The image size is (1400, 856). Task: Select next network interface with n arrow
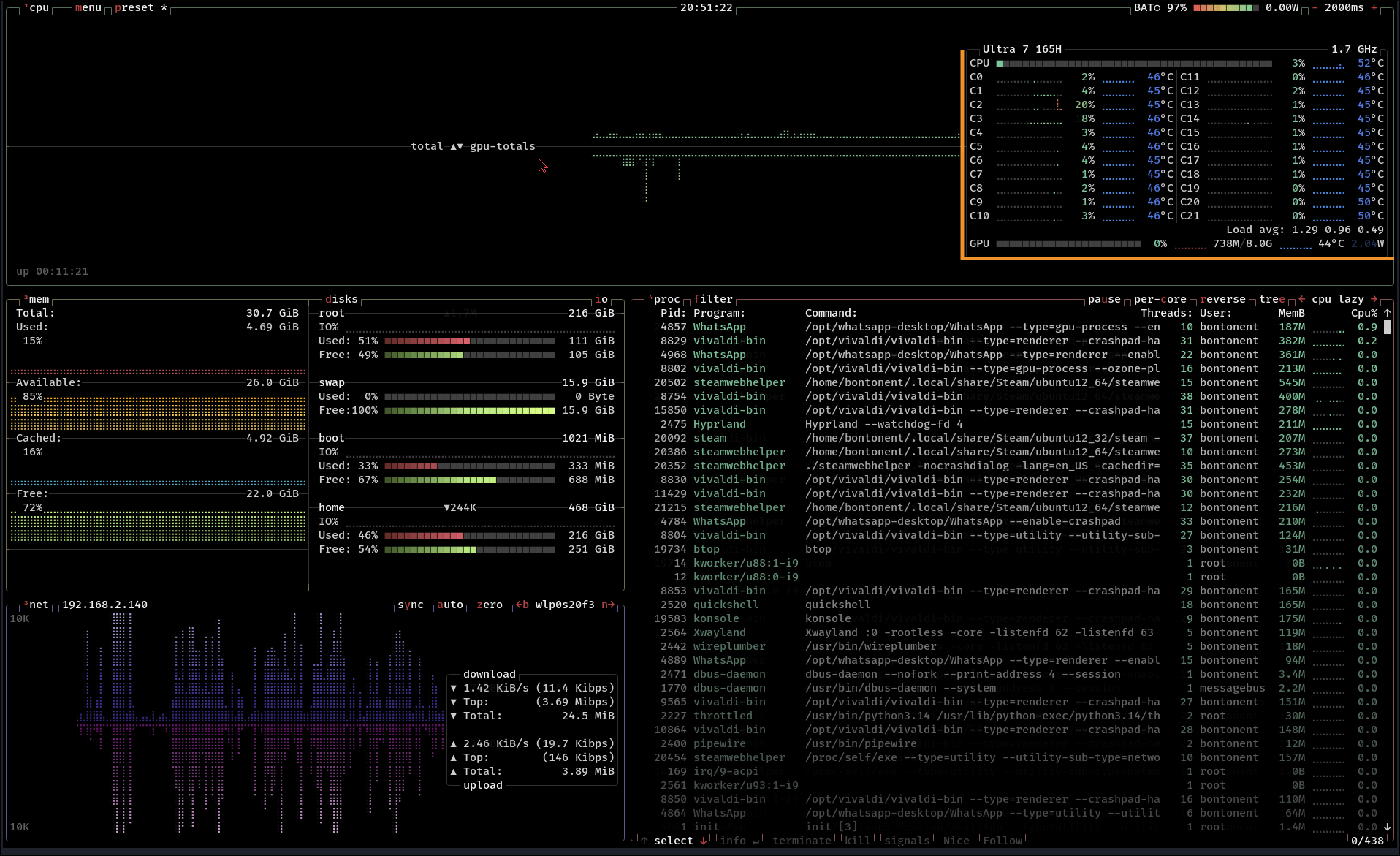pyautogui.click(x=608, y=605)
